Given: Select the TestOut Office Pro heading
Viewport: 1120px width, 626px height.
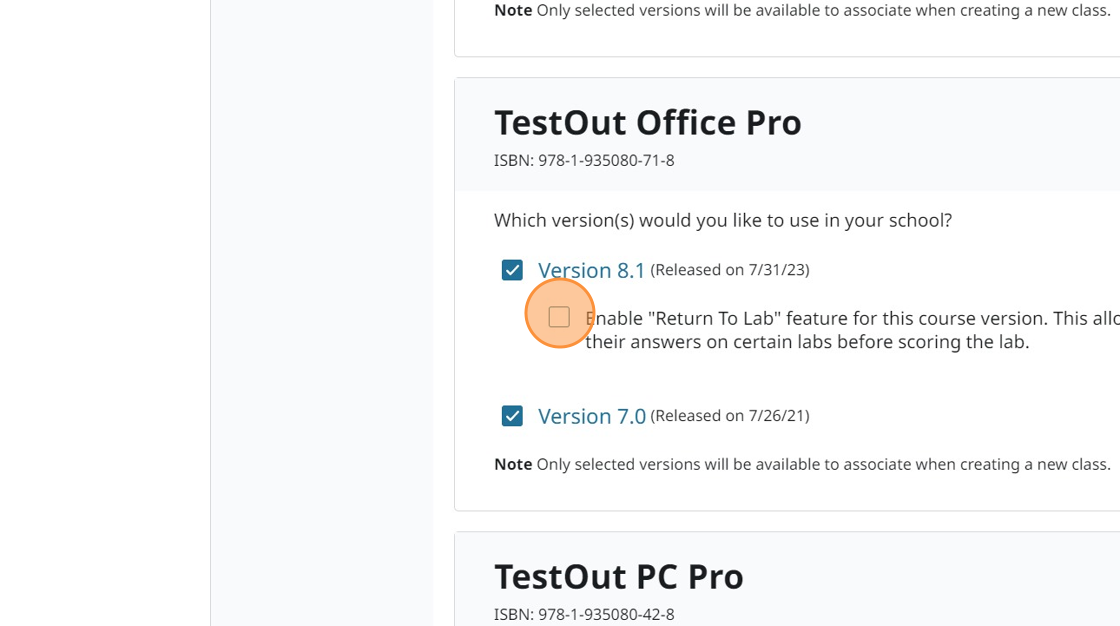Looking at the screenshot, I should tap(647, 121).
